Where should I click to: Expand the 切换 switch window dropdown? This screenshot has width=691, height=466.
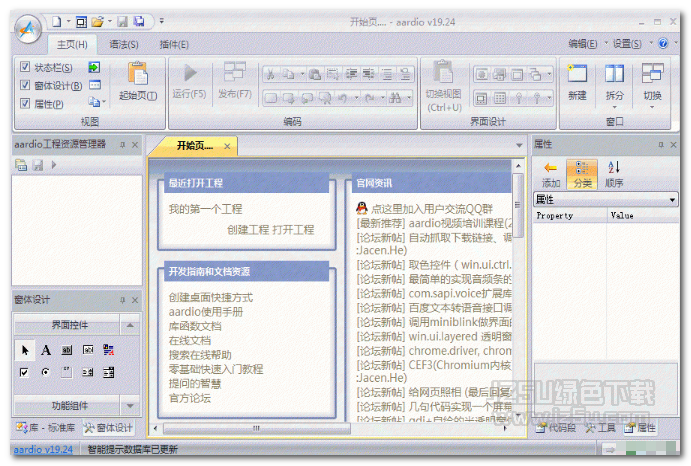point(652,107)
